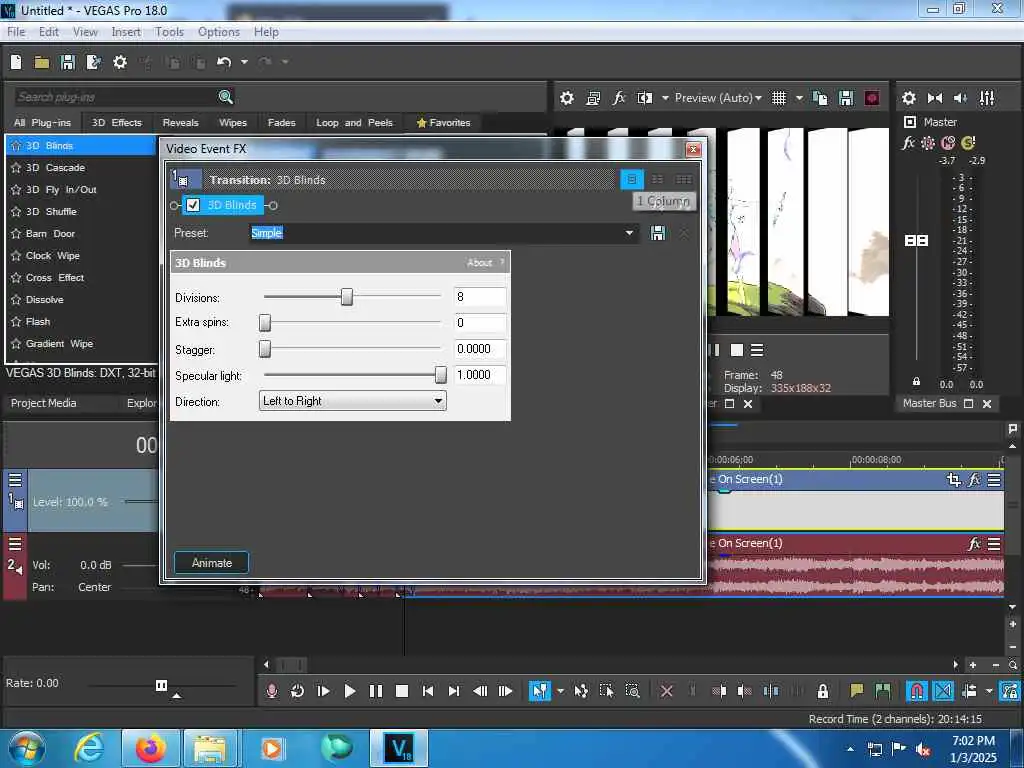Image resolution: width=1024 pixels, height=768 pixels.
Task: Launch Firefox from the taskbar
Action: [x=151, y=748]
